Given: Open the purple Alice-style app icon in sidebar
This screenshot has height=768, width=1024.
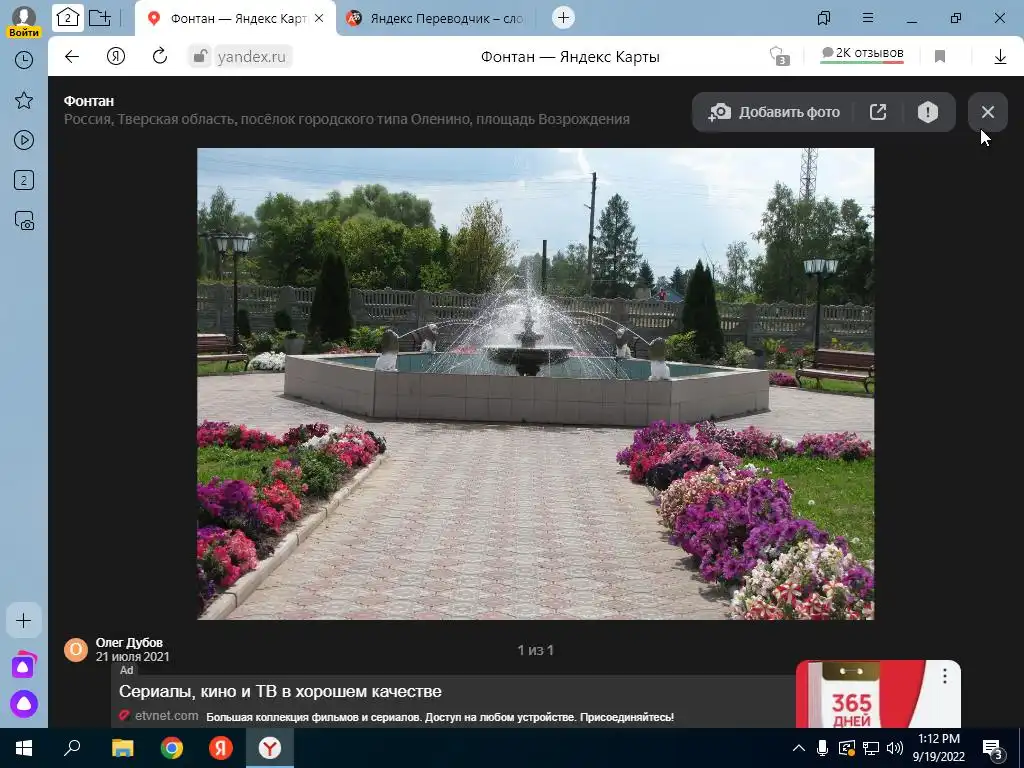Looking at the screenshot, I should point(24,665).
